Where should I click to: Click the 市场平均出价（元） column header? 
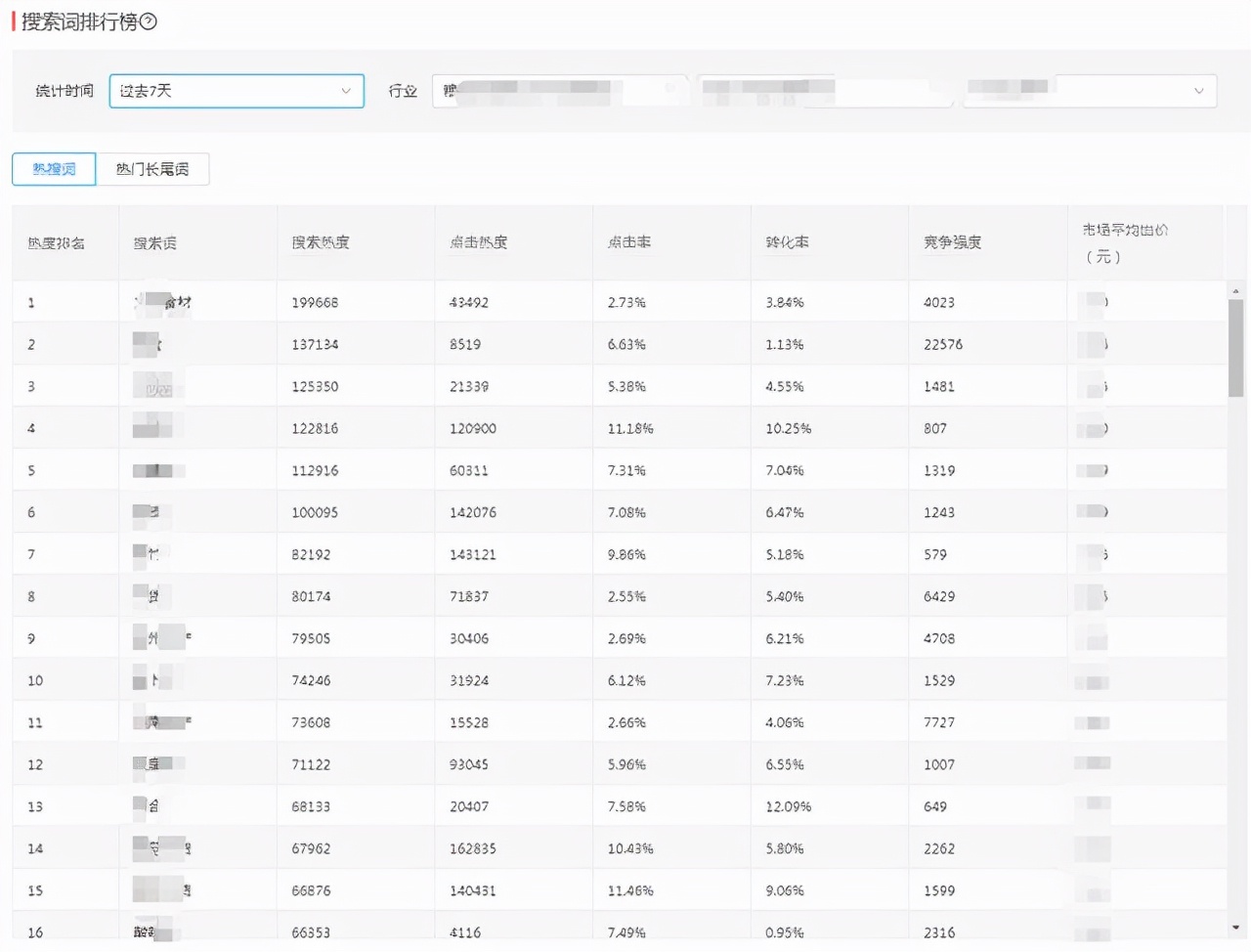(1125, 242)
